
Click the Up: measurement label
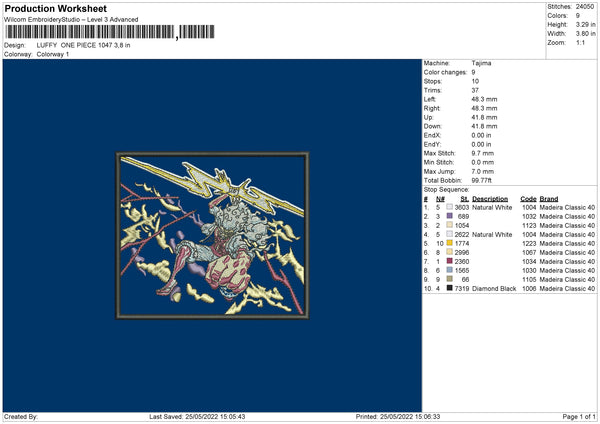pos(428,117)
